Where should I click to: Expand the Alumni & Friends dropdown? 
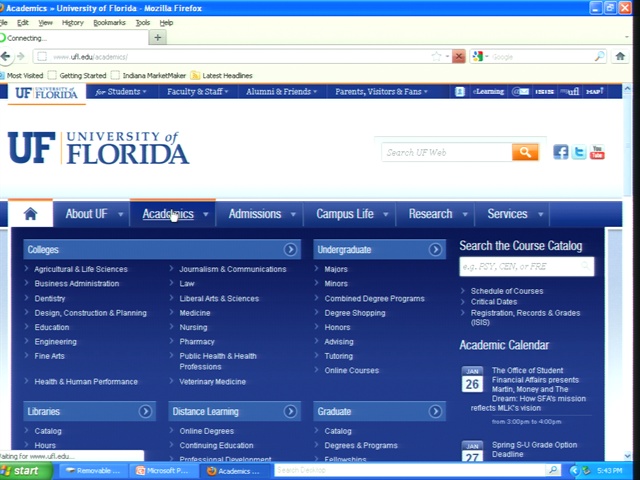pyautogui.click(x=281, y=91)
